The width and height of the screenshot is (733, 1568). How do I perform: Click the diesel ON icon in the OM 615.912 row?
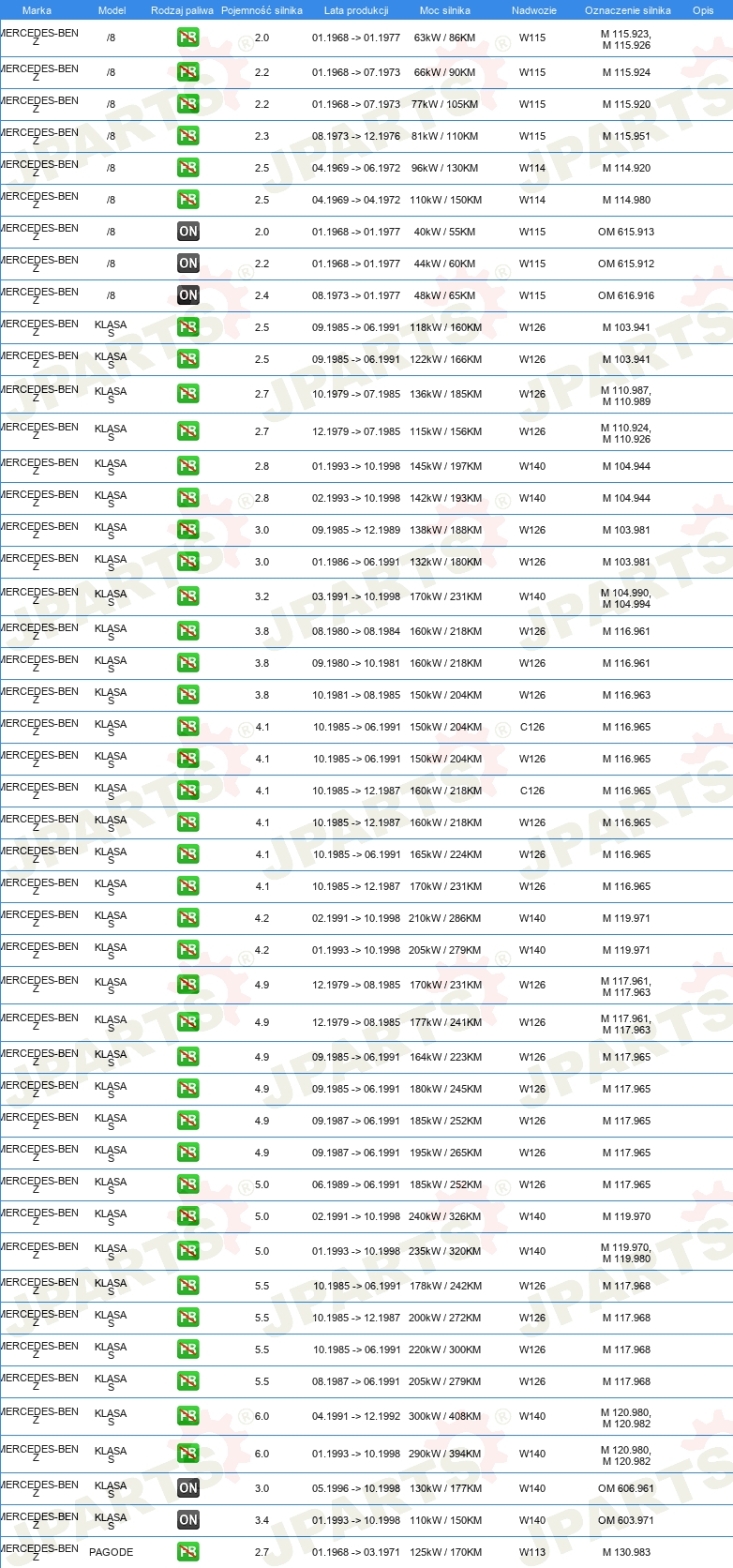point(188,264)
